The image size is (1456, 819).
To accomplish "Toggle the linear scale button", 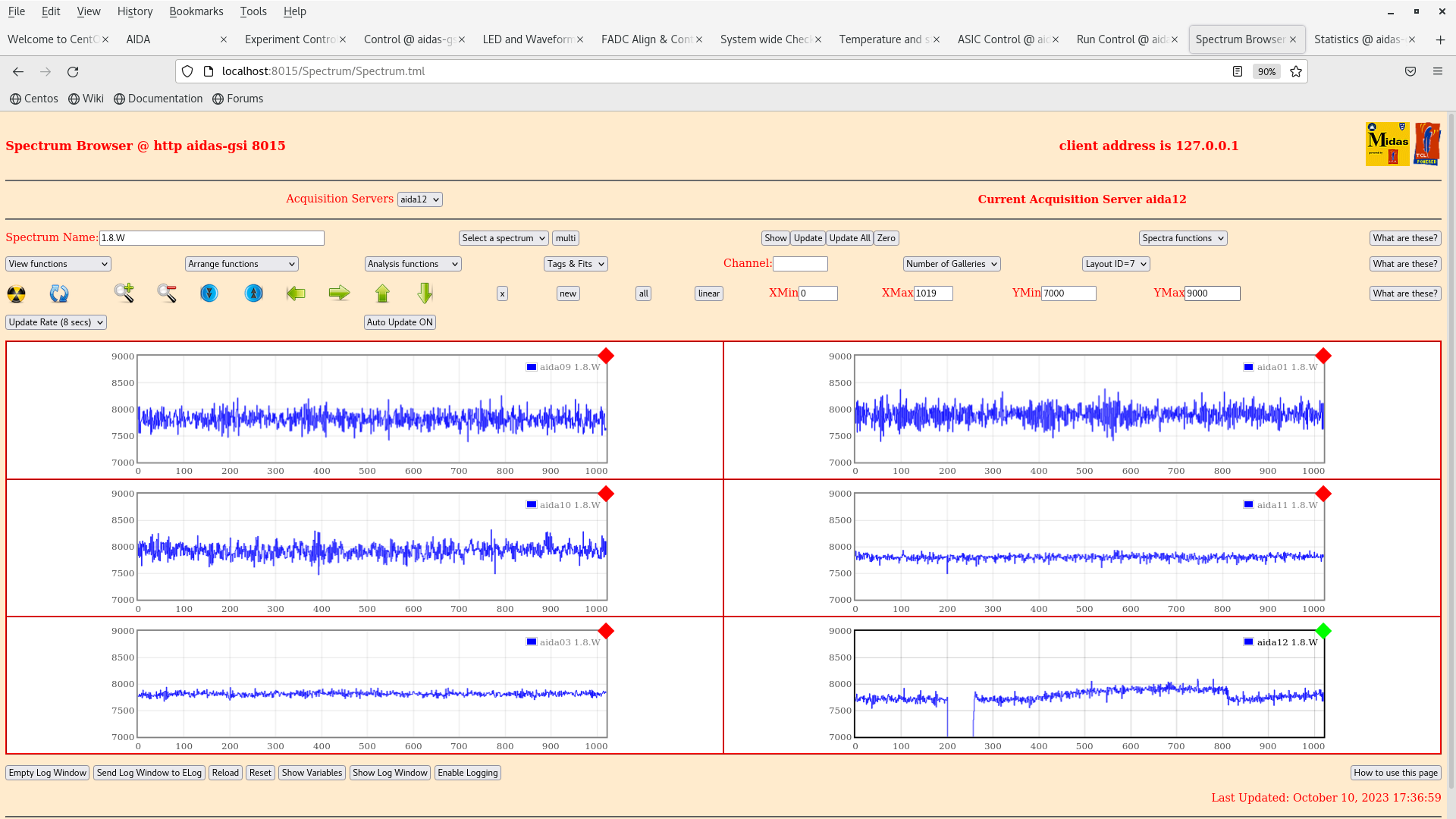I will click(x=708, y=293).
